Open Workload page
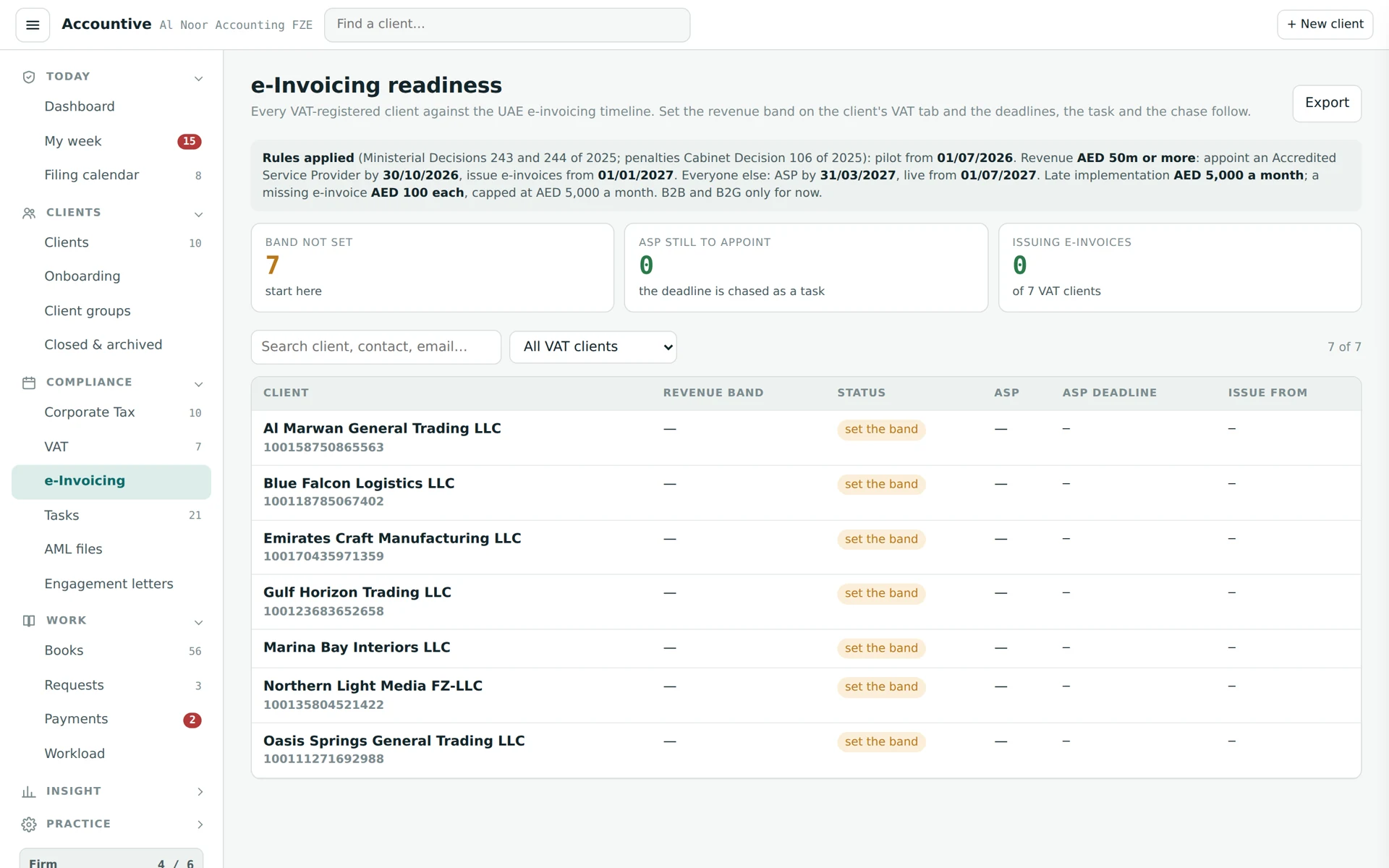 111,754
